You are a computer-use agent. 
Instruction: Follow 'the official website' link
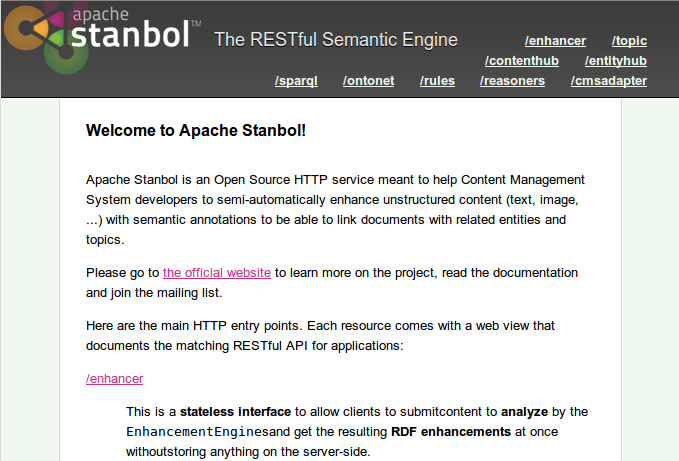pyautogui.click(x=217, y=273)
